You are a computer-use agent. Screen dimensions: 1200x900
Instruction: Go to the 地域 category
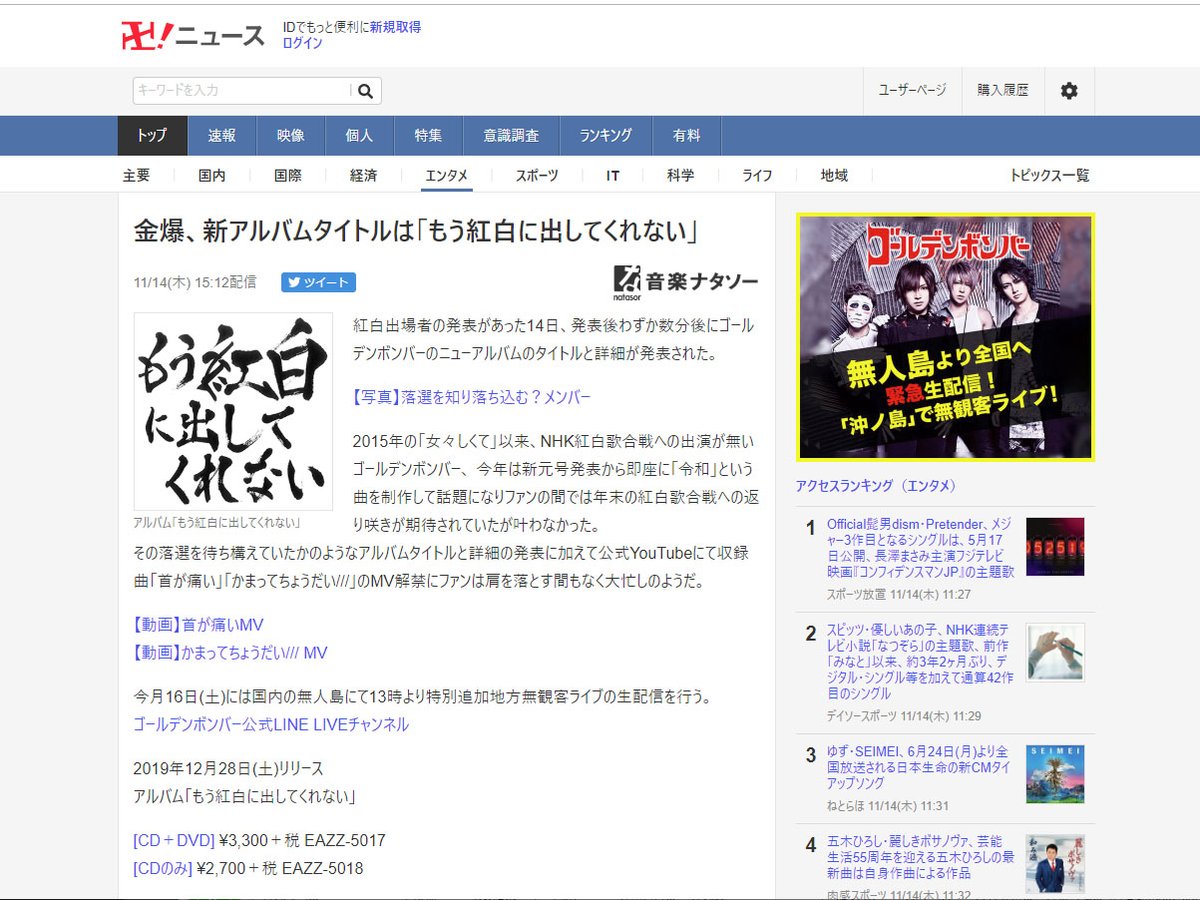834,175
